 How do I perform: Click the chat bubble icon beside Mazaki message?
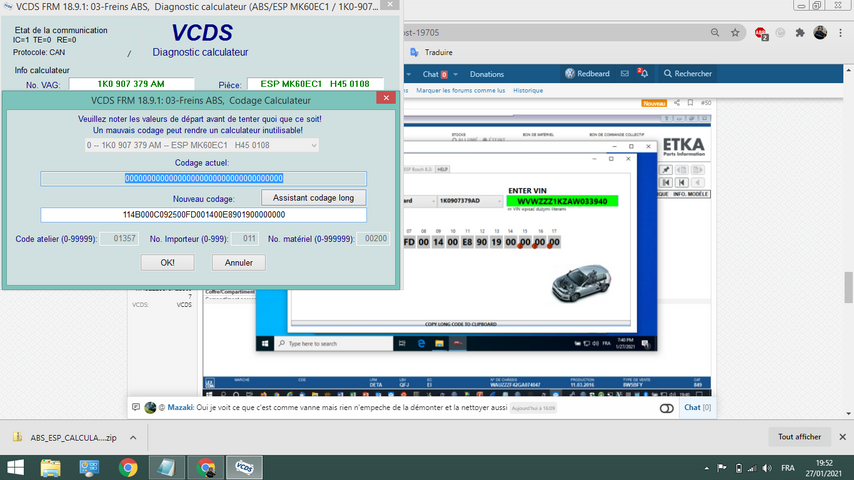(136, 408)
